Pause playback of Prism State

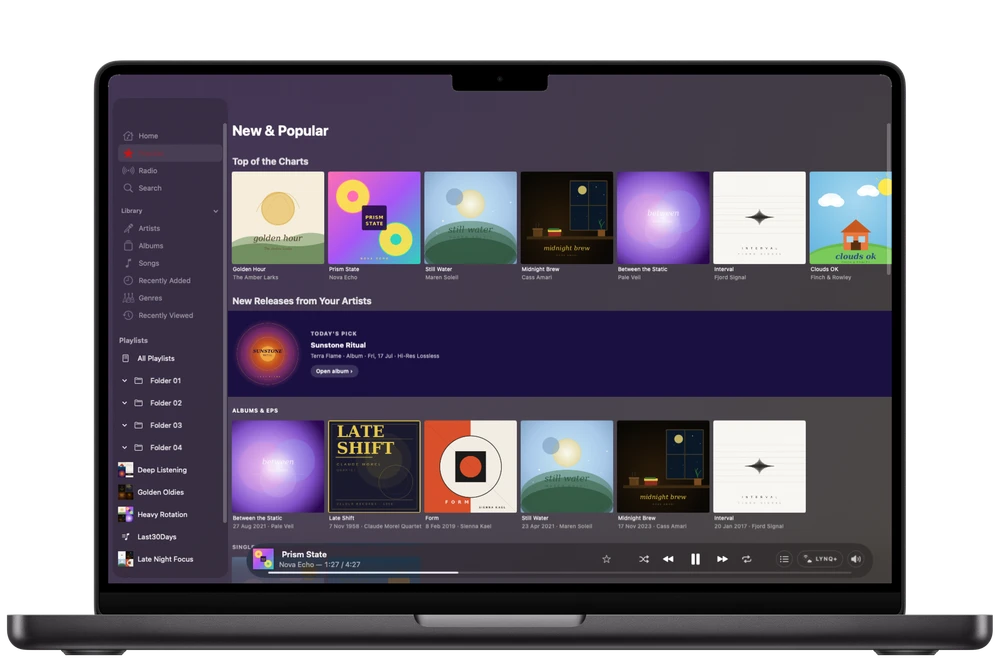point(695,559)
